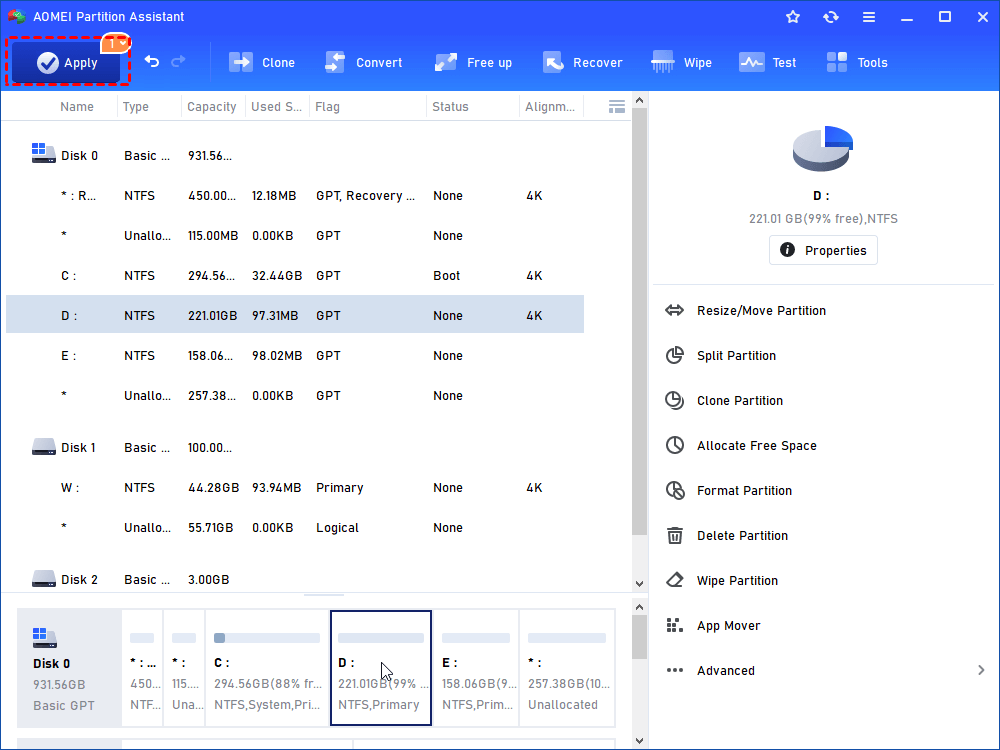Click the Undo arrow icon

pyautogui.click(x=152, y=61)
